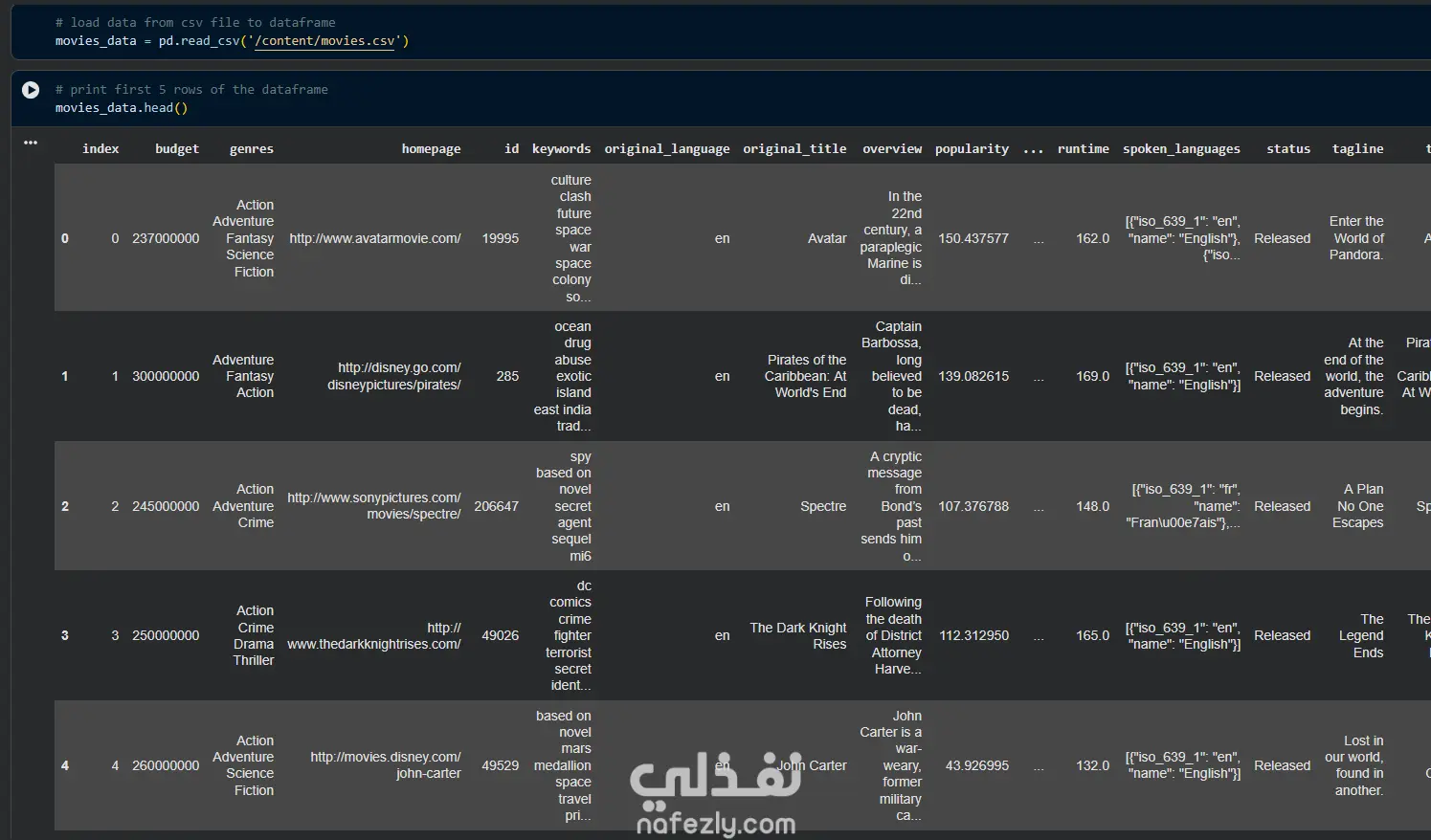Click the sonypictures.com spectre homepage cell
The image size is (1431, 840).
(x=374, y=506)
